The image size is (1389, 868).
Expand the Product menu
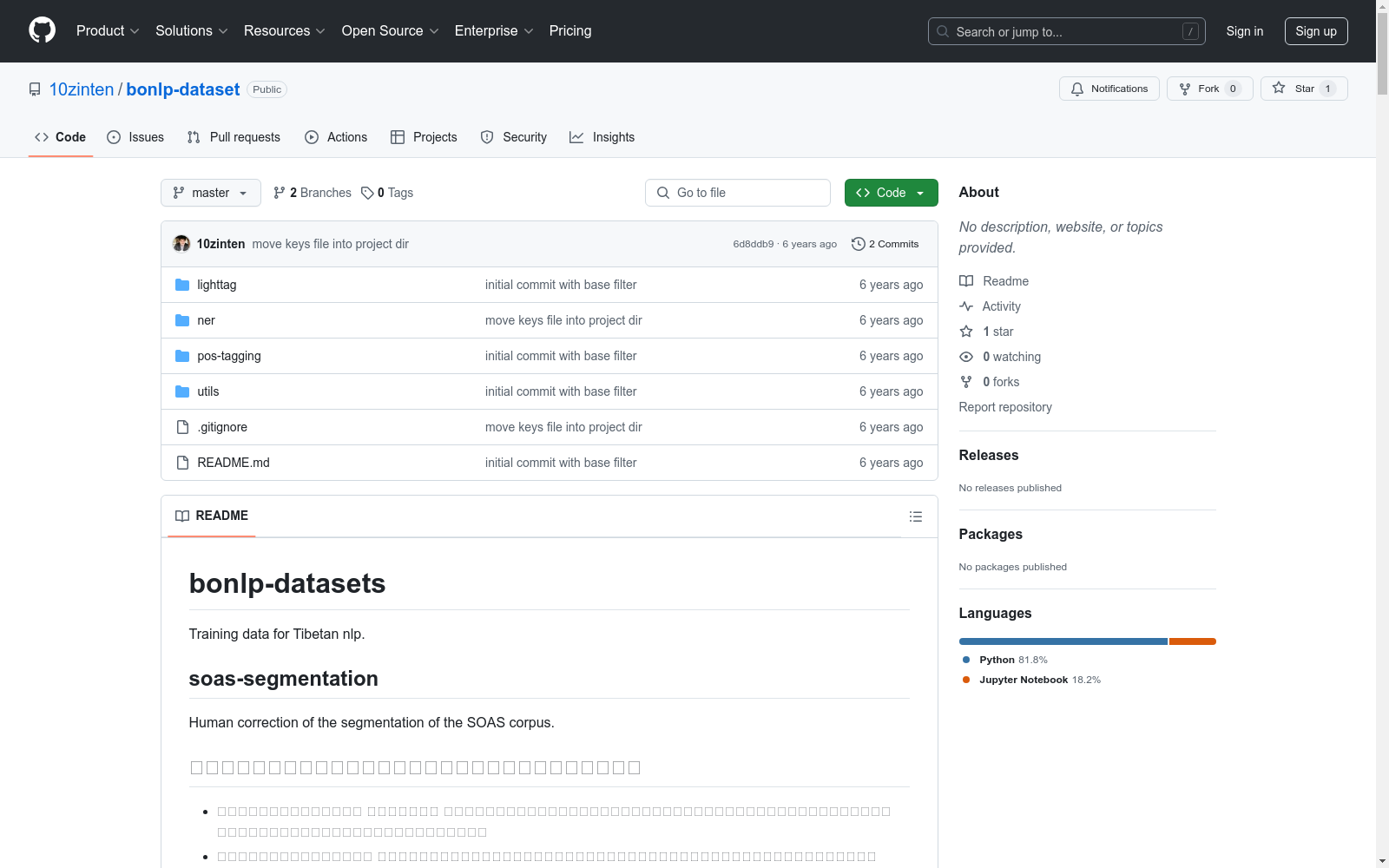point(108,30)
